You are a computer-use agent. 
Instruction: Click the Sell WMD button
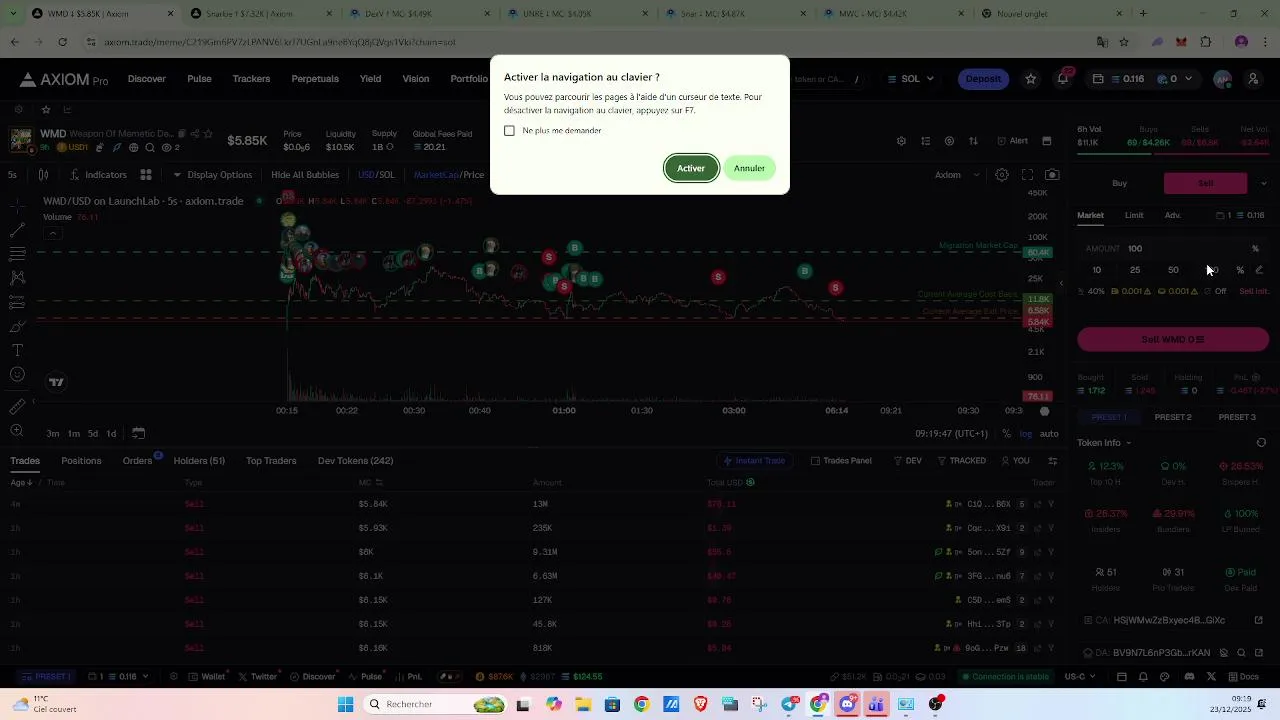coord(1173,339)
